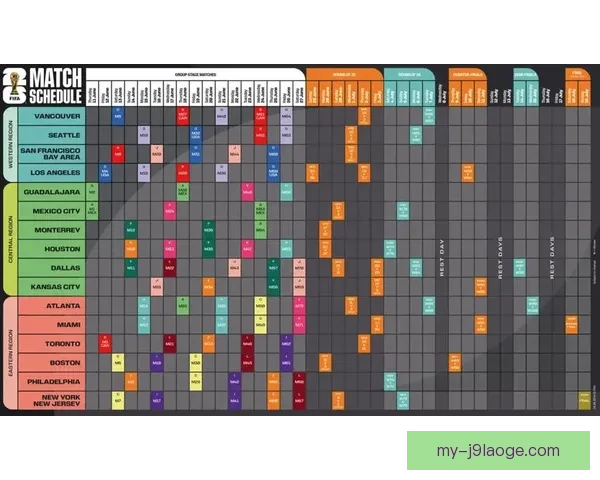Click Seattle's blue USA match cell

[196, 135]
